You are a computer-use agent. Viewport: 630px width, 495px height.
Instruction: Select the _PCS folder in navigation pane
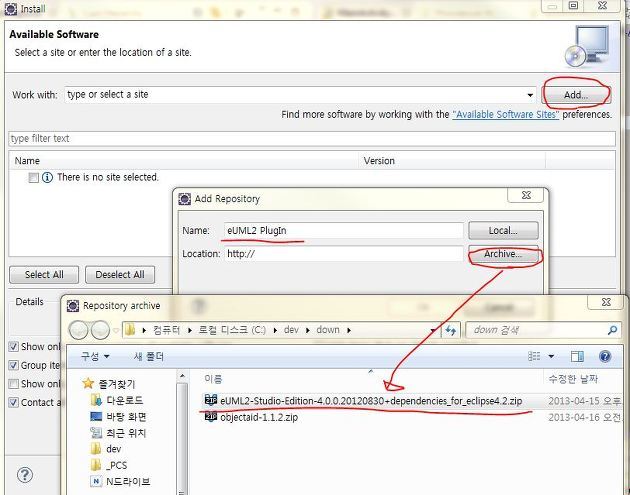coord(109,465)
